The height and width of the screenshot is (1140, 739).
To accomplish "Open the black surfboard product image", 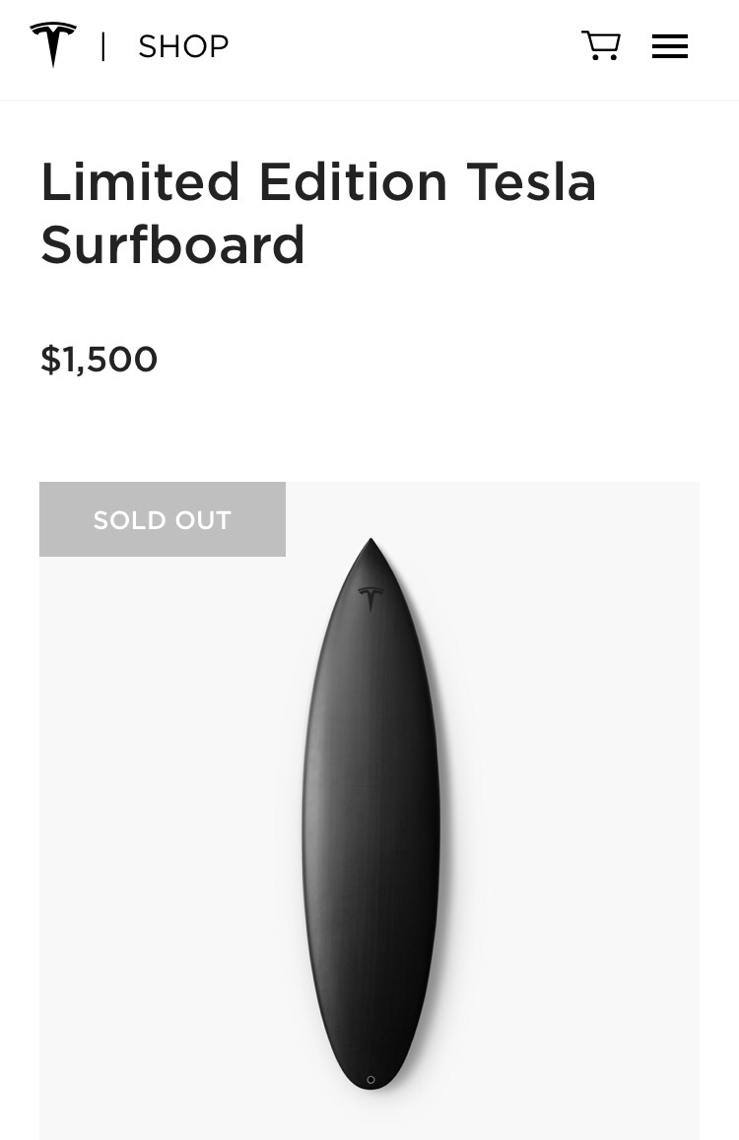I will click(371, 814).
